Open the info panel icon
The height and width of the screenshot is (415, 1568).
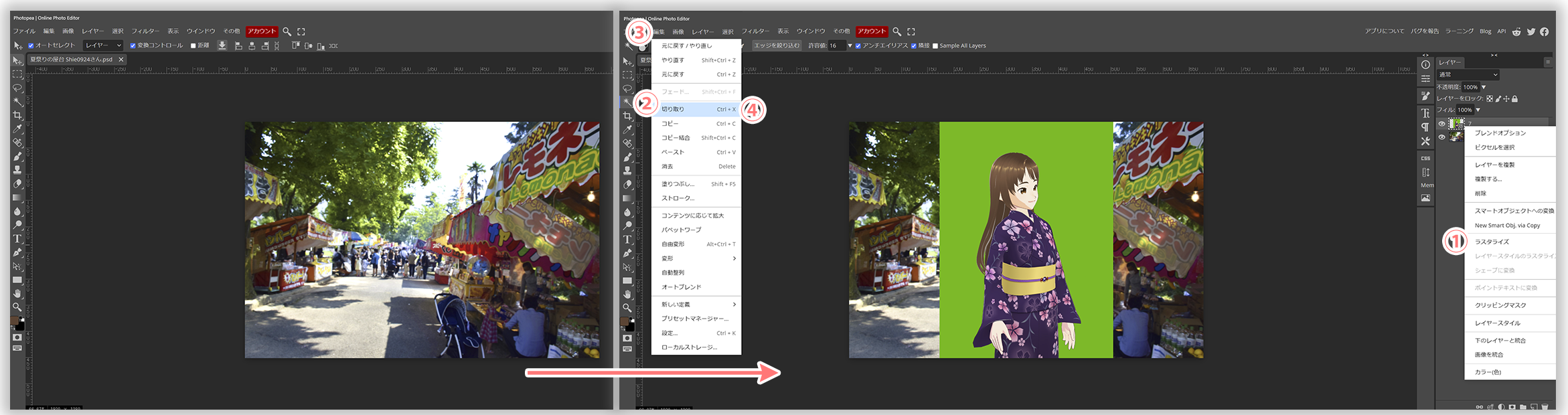[1425, 65]
